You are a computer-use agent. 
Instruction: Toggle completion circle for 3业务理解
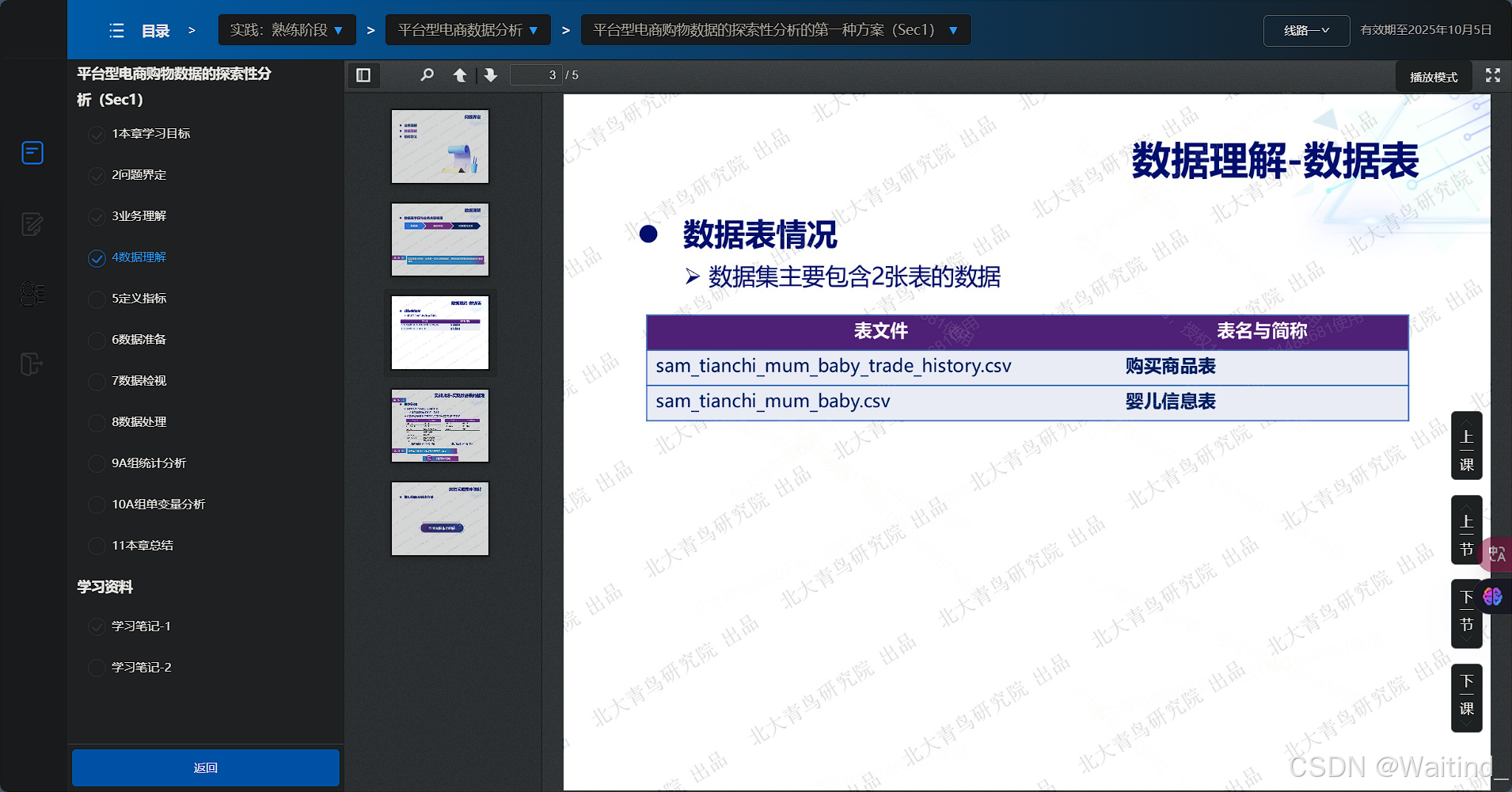(x=97, y=217)
